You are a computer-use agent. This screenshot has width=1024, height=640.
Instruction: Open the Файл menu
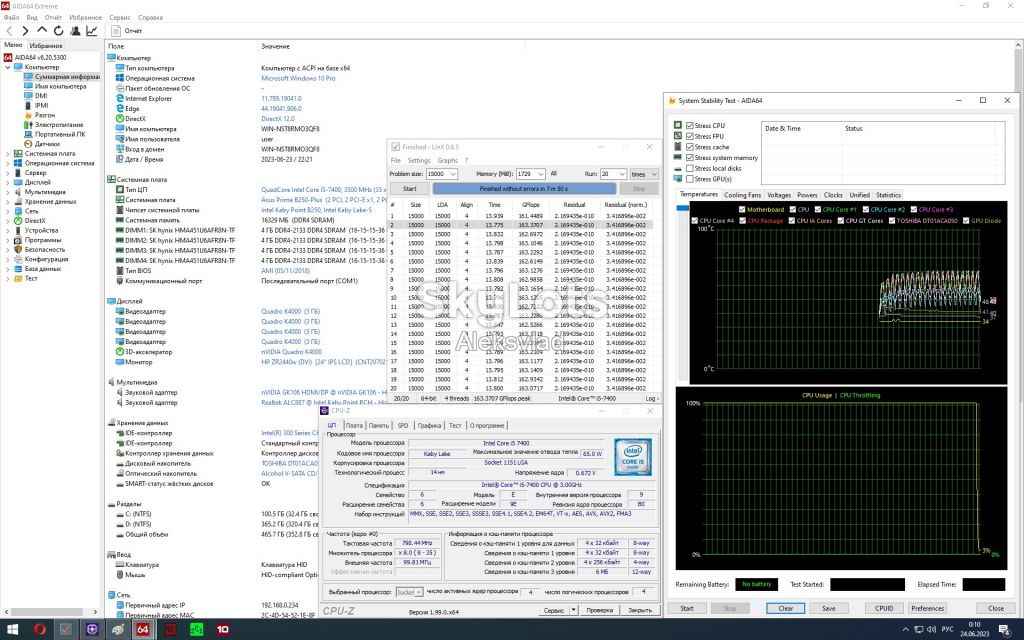(11, 18)
